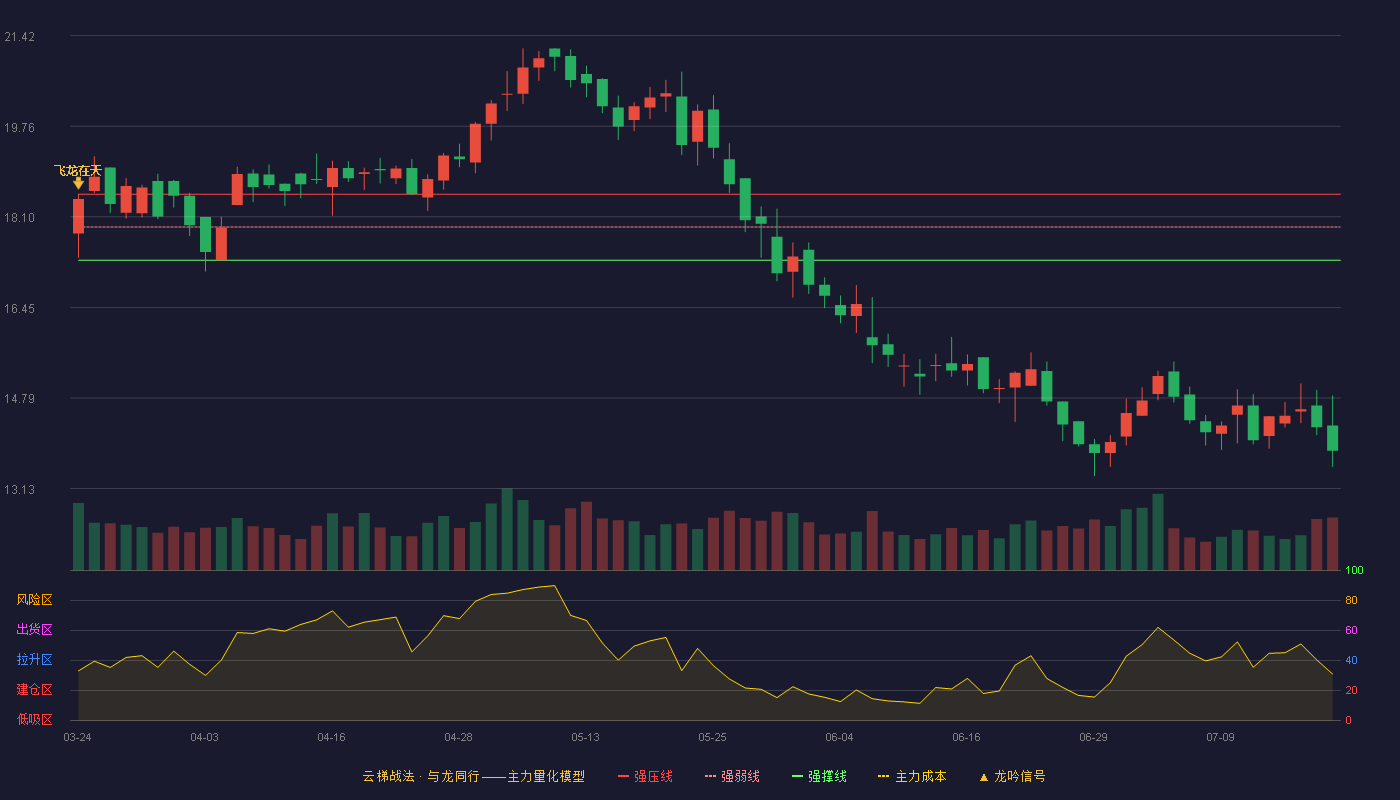
Task: Click the 飞龙在天 signal label
Action: pos(78,170)
